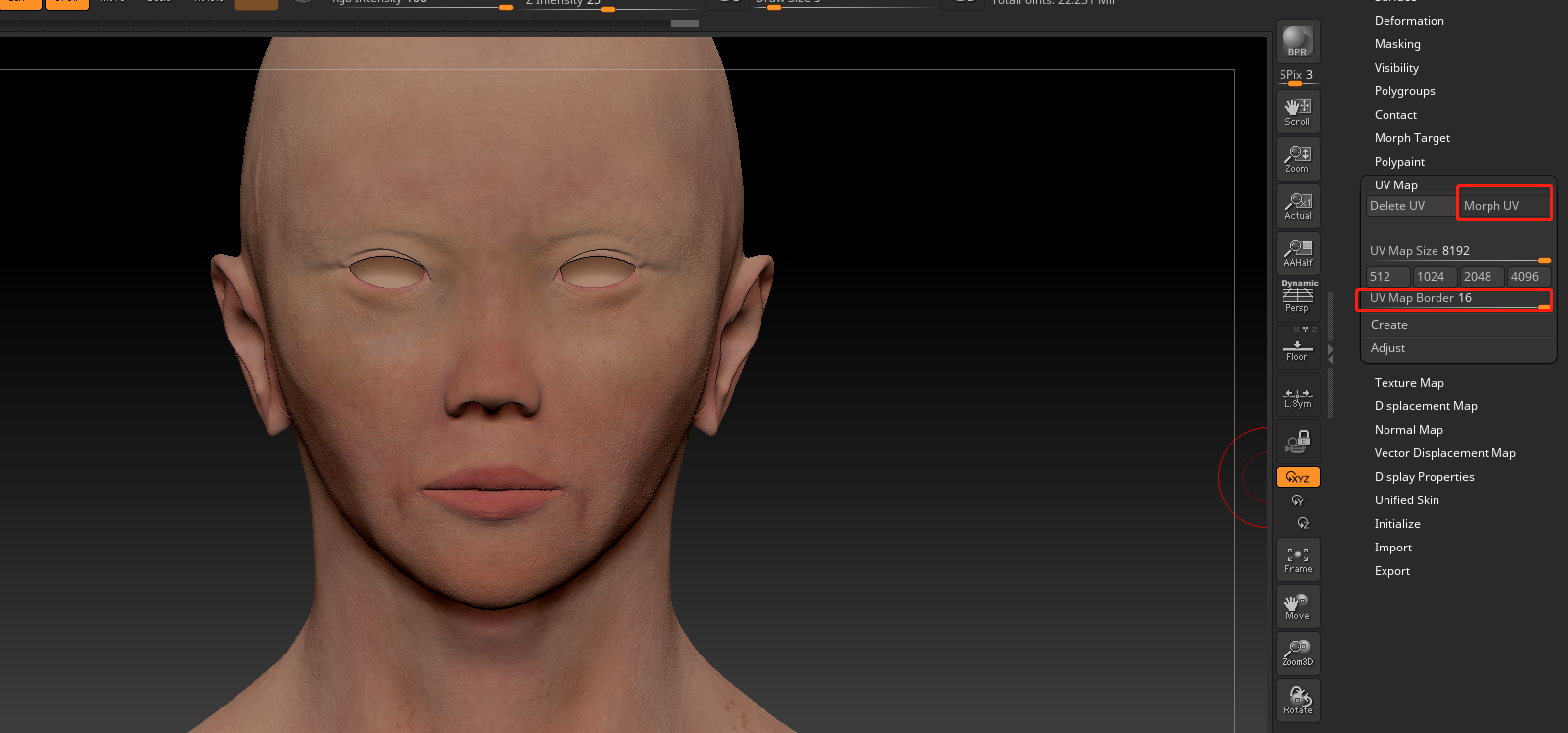Click the UV Map Border slider
This screenshot has width=1568, height=733.
click(x=1459, y=299)
